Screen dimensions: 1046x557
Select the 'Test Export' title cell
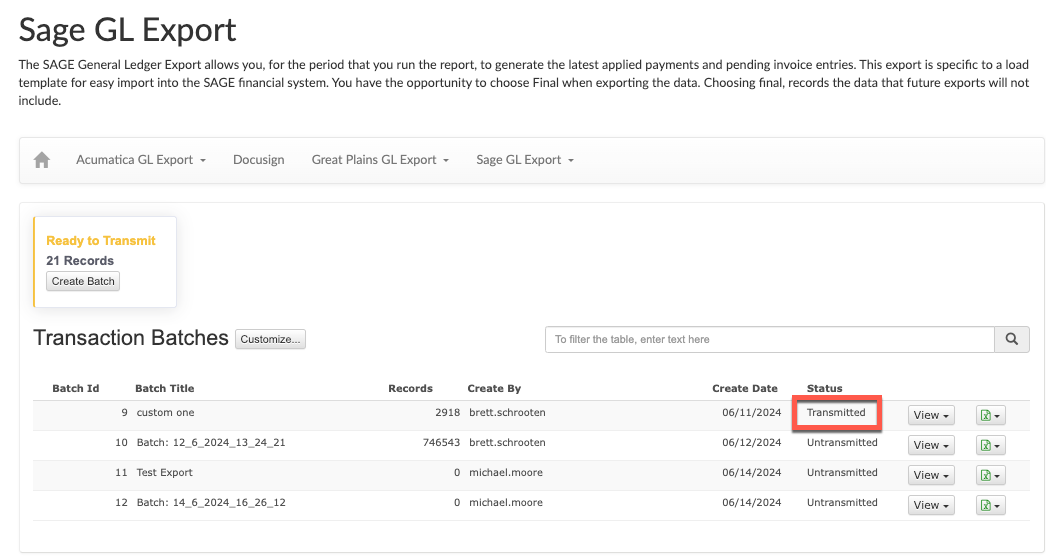point(164,473)
